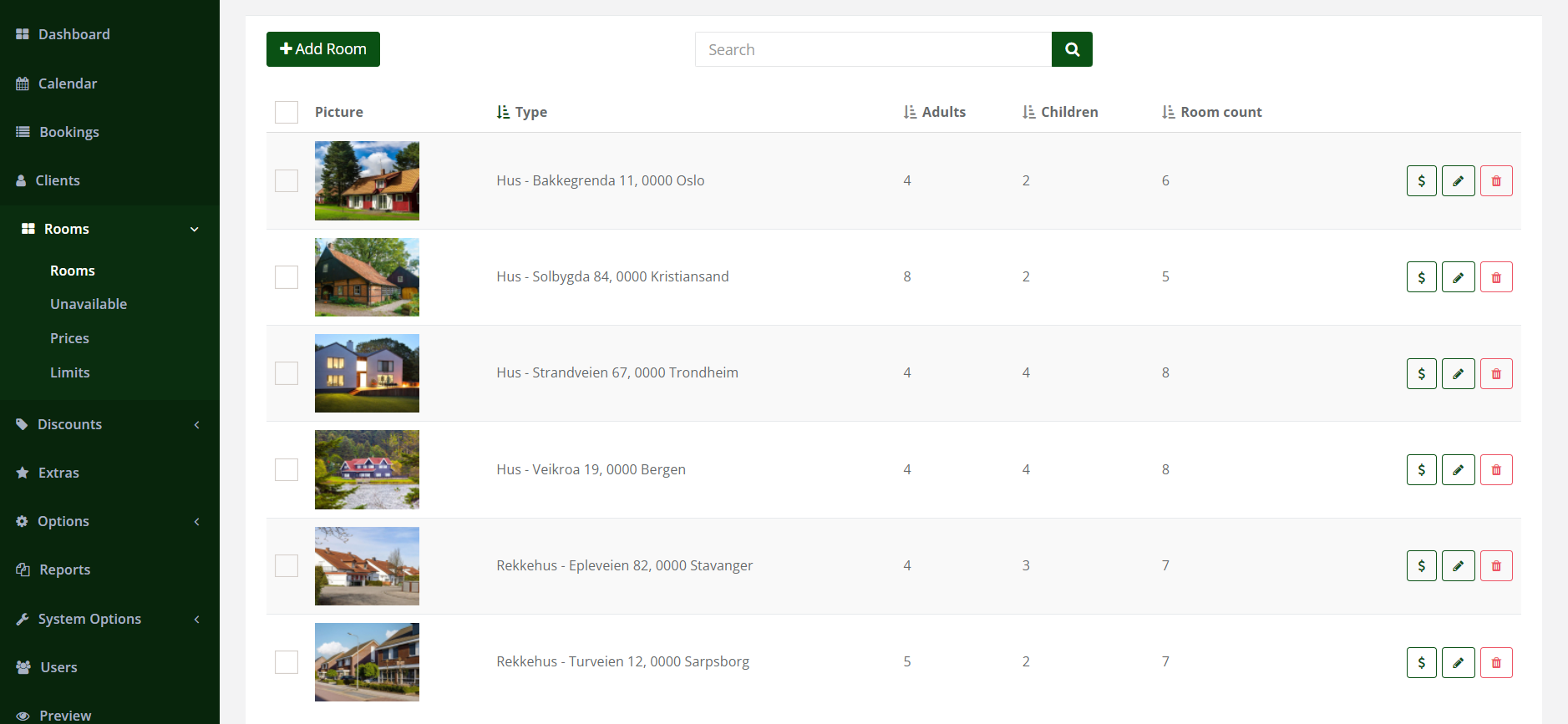The width and height of the screenshot is (1568, 724).
Task: Select the Epleveien 82 Stavanger row checkbox
Action: tap(287, 566)
